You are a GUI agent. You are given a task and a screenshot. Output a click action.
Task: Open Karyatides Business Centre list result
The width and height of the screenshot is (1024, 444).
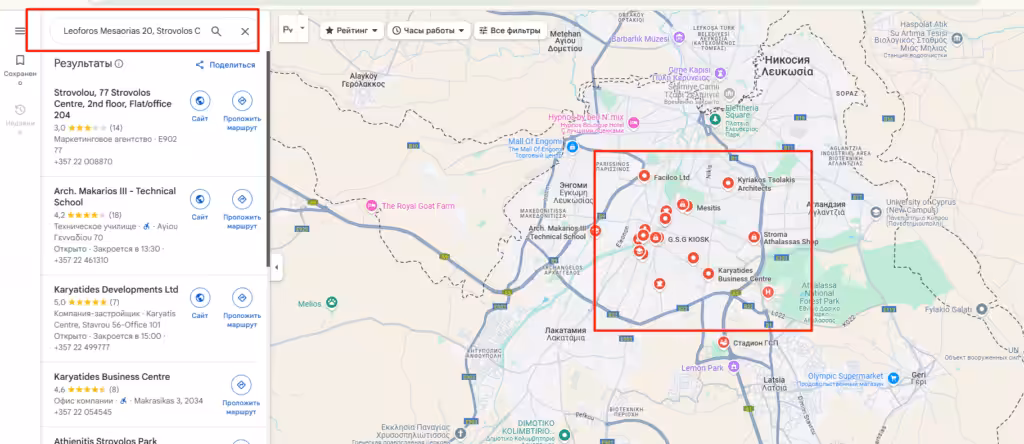point(112,377)
